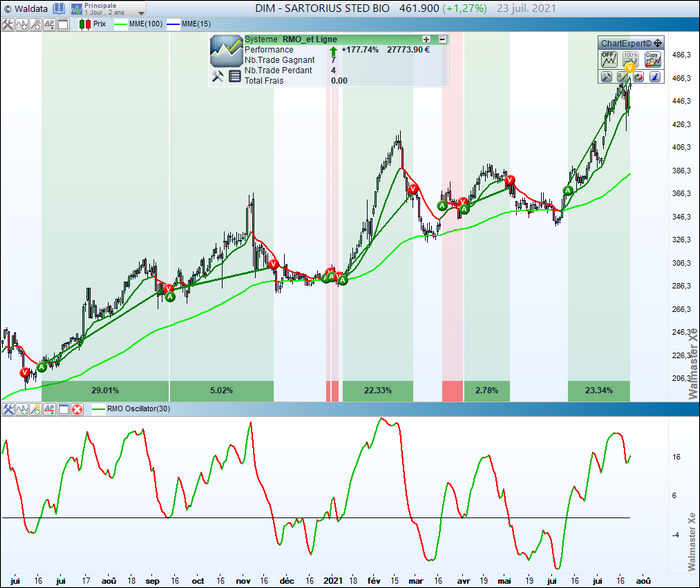Click the Systeme RMO_et Ligne title
700x588 pixels.
click(291, 39)
